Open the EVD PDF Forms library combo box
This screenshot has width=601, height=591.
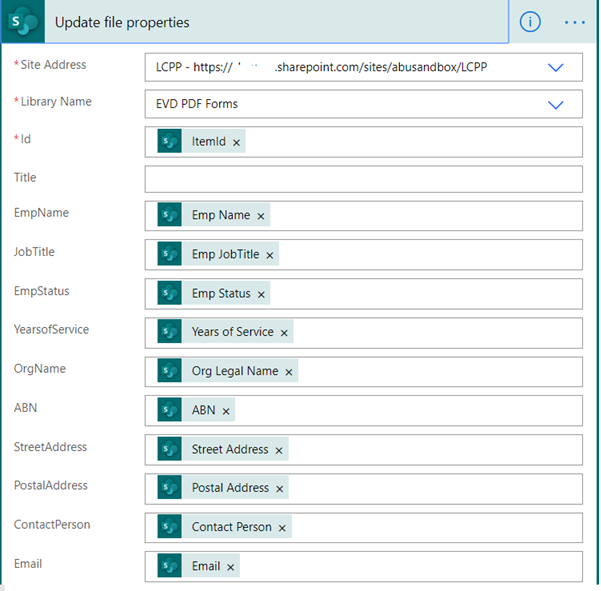click(x=364, y=104)
